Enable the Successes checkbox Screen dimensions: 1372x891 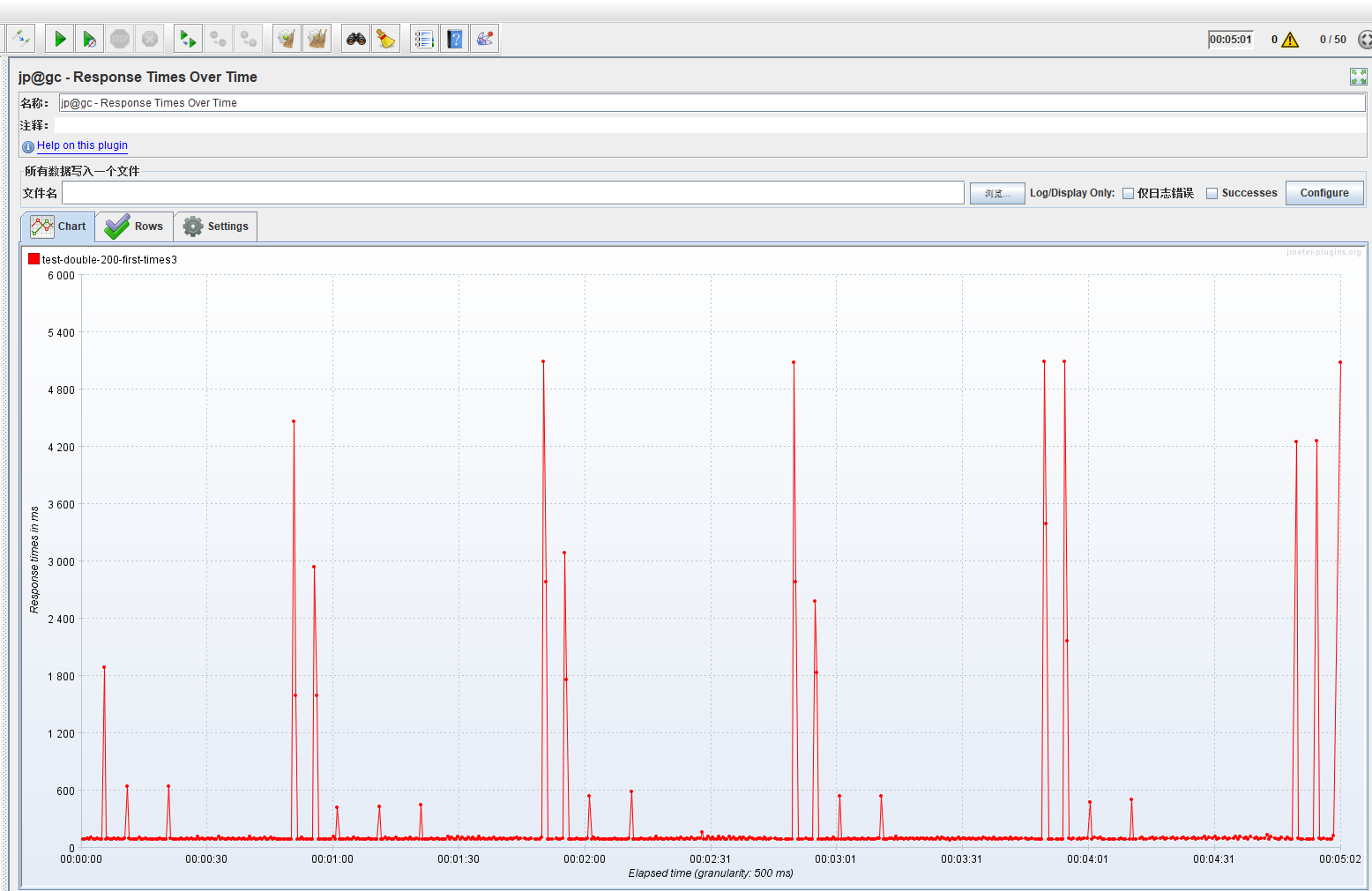[x=1212, y=193]
